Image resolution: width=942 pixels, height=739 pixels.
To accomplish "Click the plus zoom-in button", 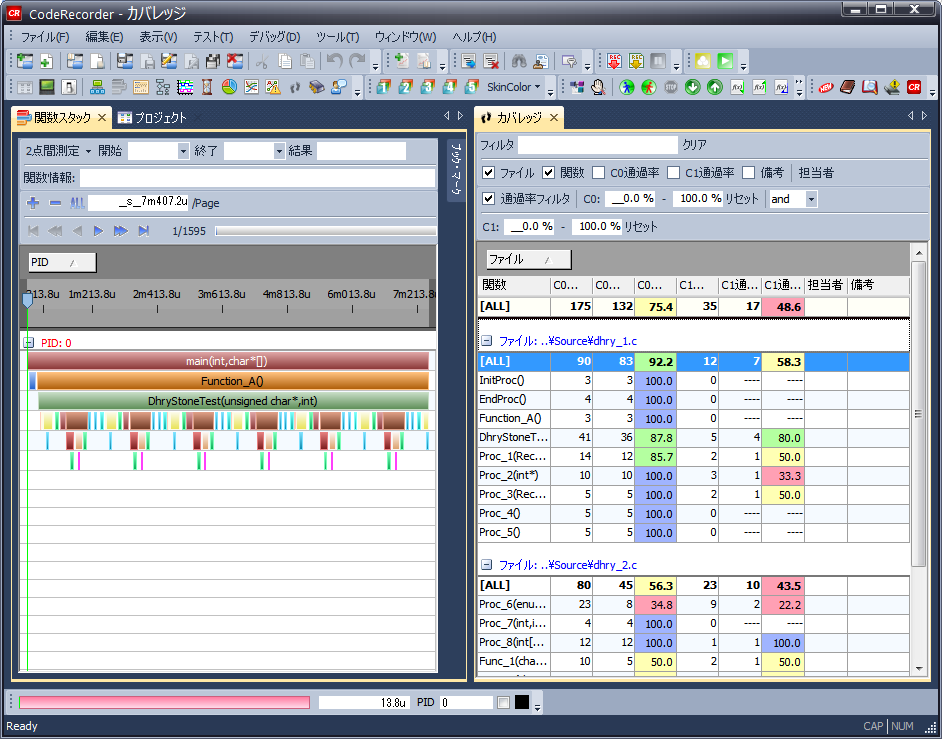I will [33, 203].
